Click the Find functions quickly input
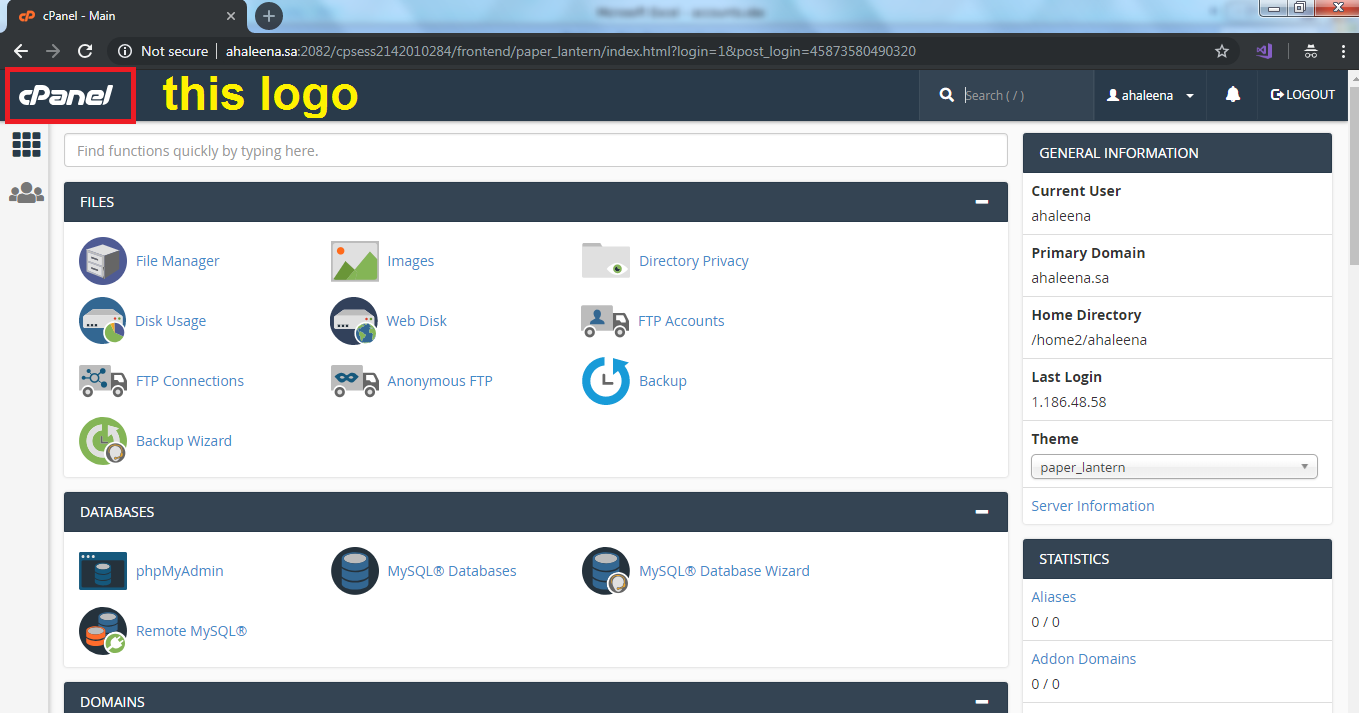Viewport: 1359px width, 713px height. [x=535, y=151]
